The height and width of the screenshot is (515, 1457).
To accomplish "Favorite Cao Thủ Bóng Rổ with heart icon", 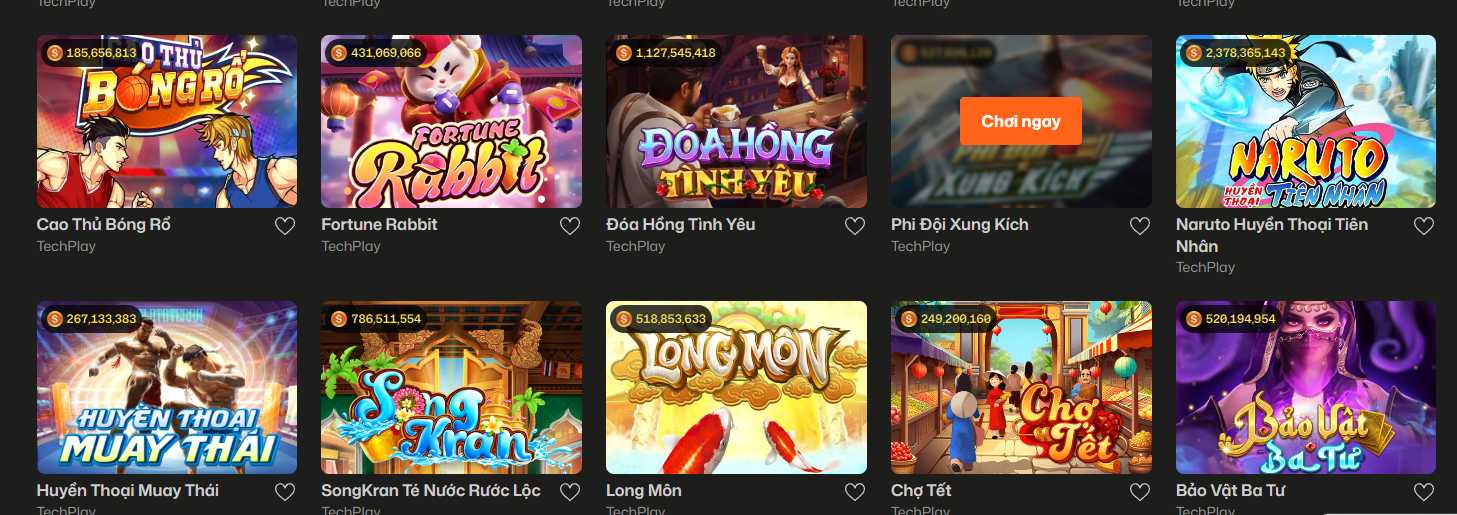I will click(x=285, y=226).
